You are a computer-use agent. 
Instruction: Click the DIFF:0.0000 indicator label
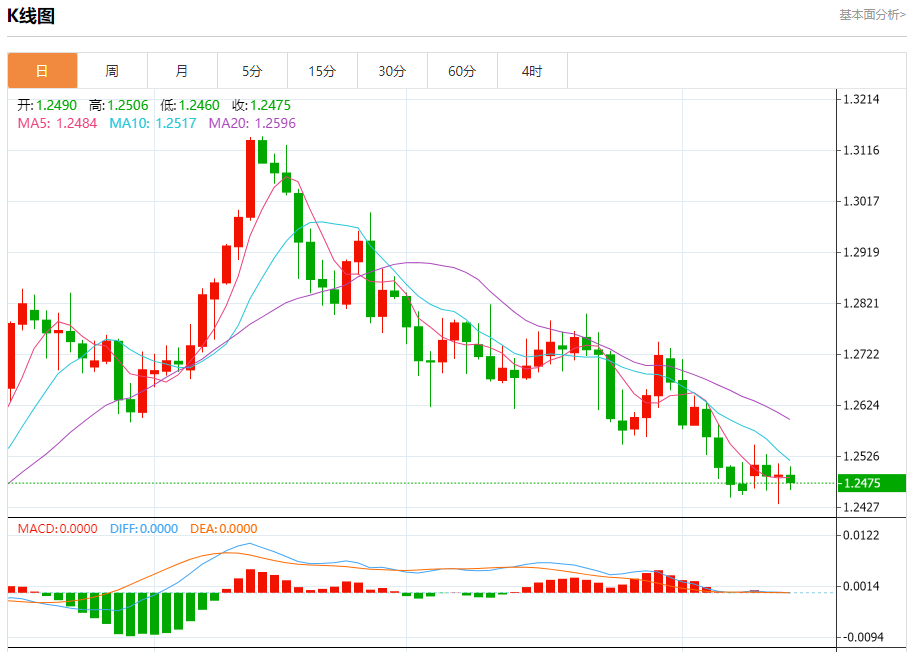[x=144, y=529]
